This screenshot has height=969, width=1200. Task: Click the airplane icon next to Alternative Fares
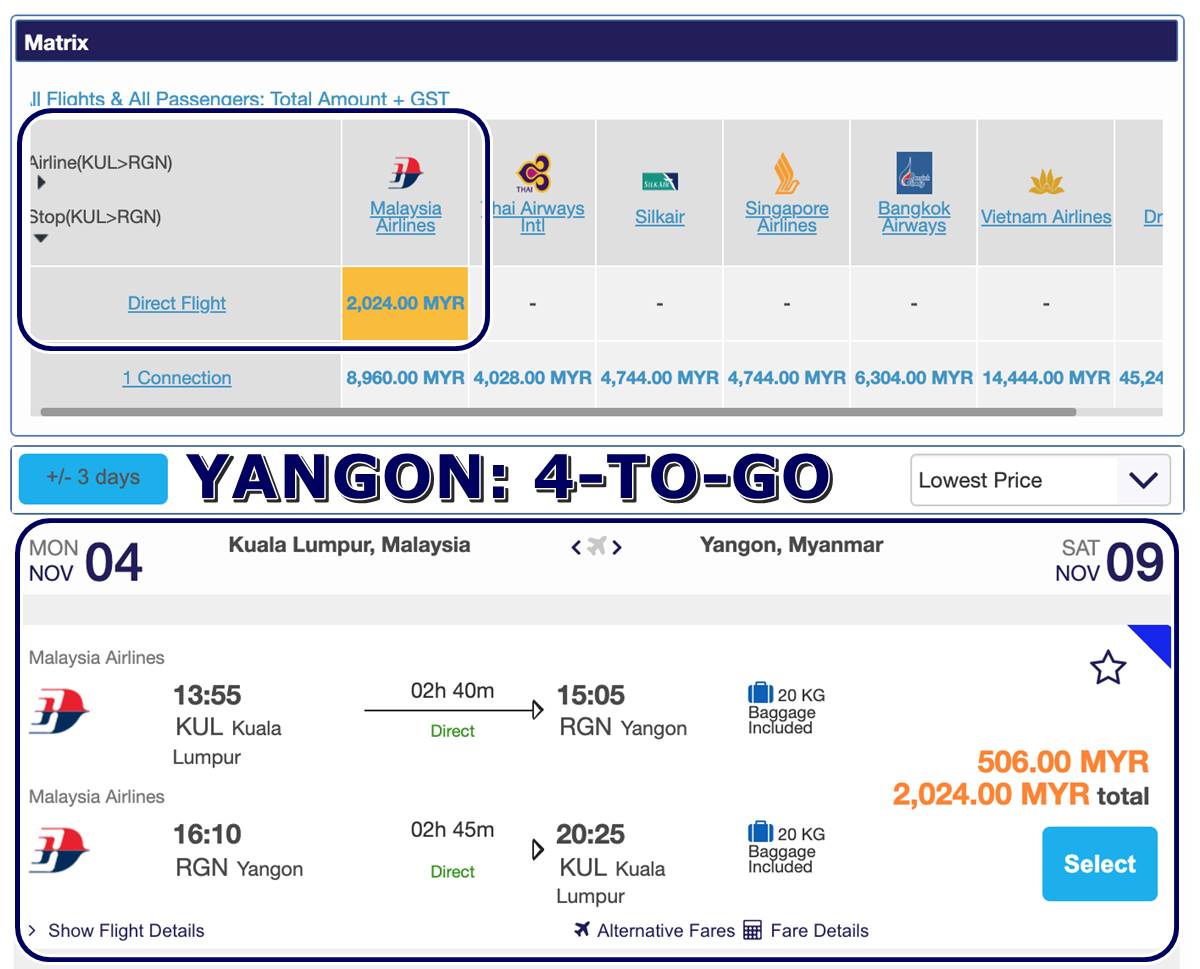582,930
